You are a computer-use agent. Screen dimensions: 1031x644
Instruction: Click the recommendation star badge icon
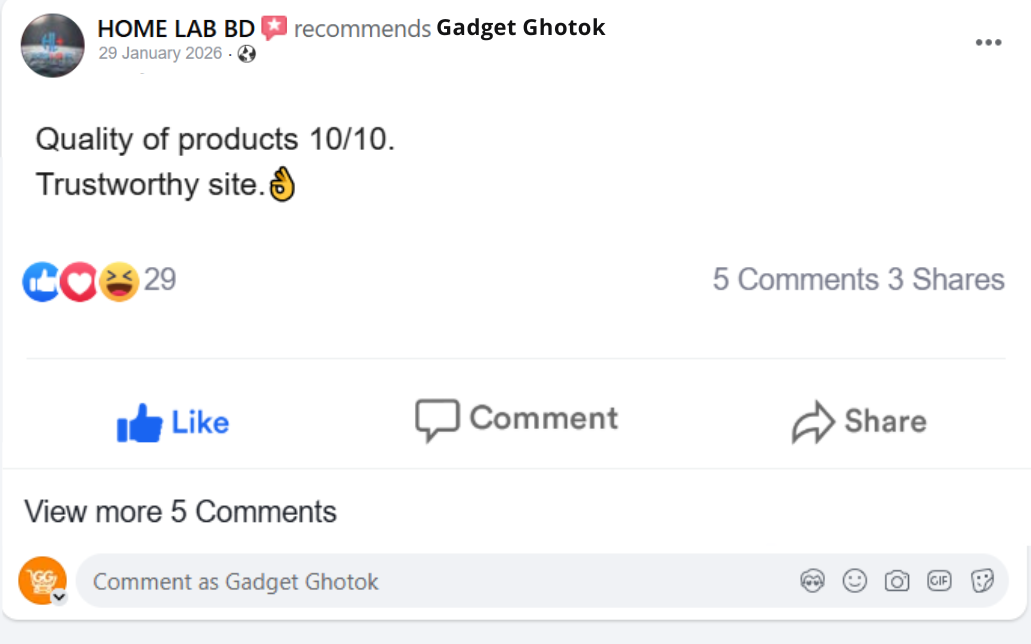[x=273, y=28]
